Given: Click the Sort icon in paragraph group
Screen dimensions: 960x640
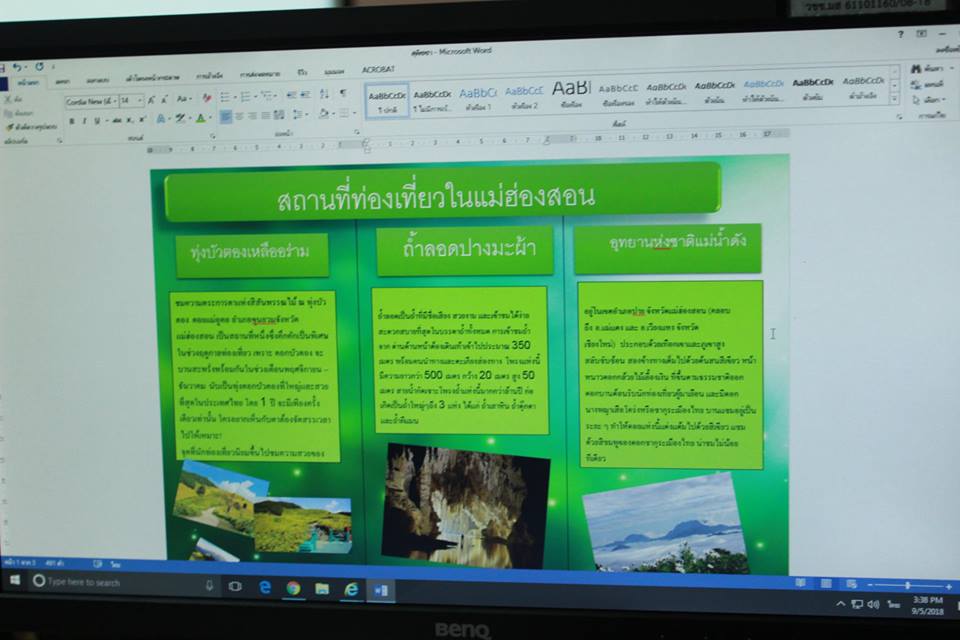Looking at the screenshot, I should point(325,94).
